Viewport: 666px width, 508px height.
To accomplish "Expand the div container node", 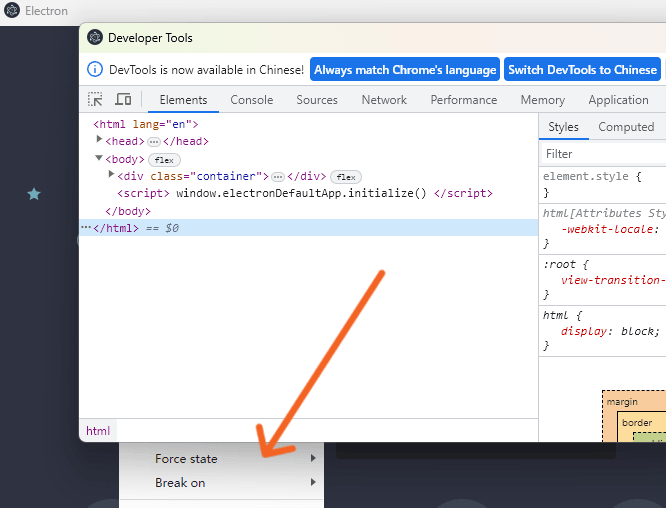I will click(x=111, y=174).
